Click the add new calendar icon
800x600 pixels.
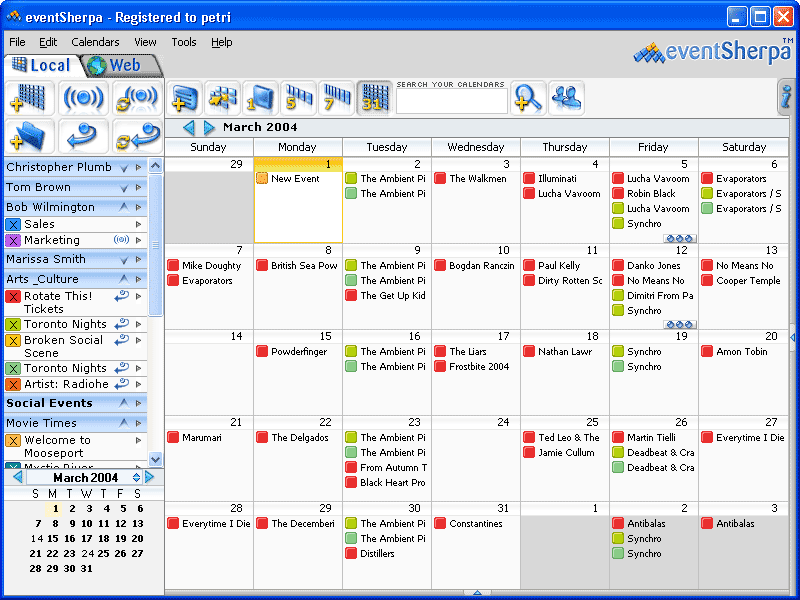(x=30, y=97)
